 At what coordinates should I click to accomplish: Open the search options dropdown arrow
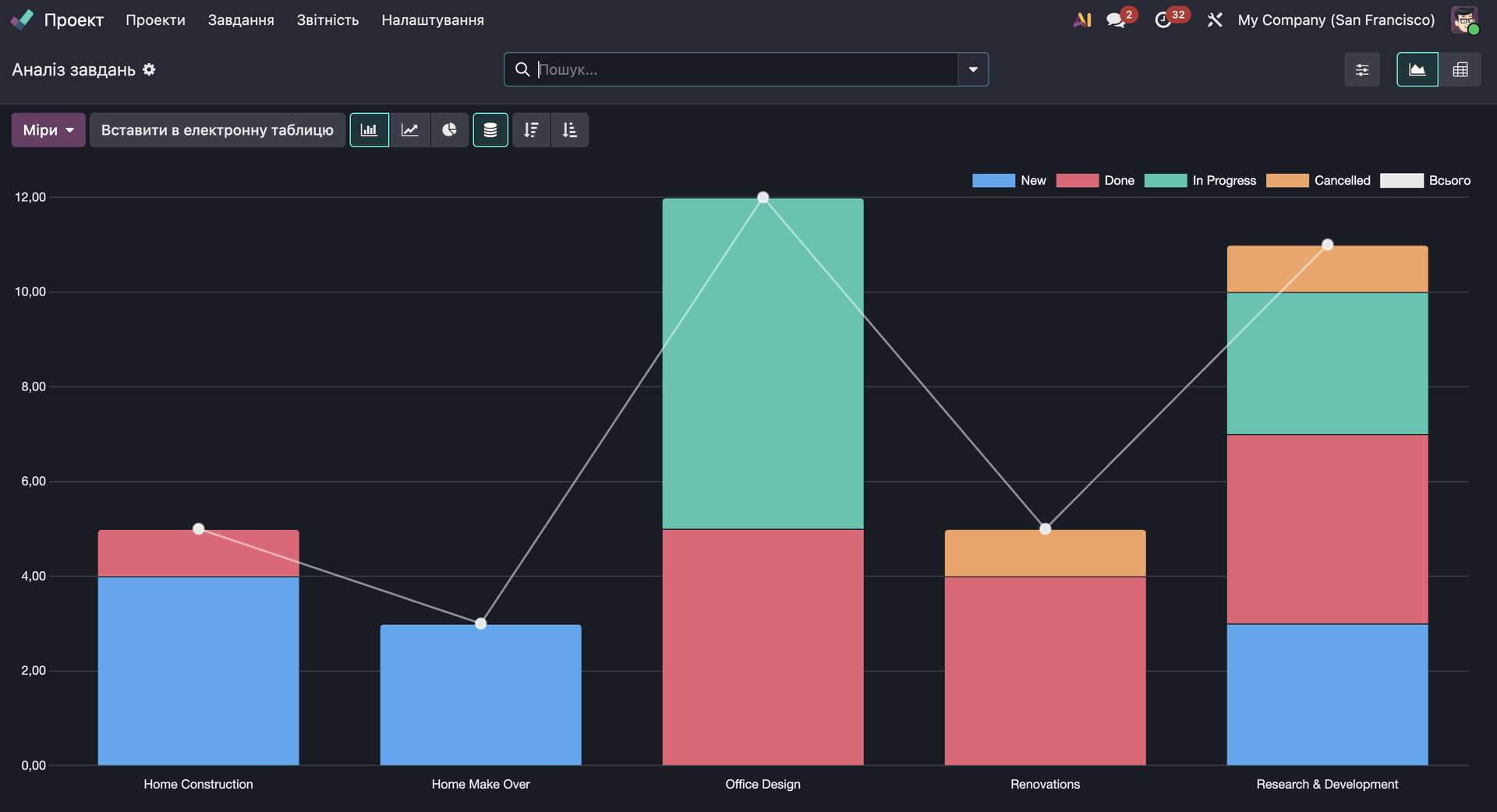tap(973, 70)
